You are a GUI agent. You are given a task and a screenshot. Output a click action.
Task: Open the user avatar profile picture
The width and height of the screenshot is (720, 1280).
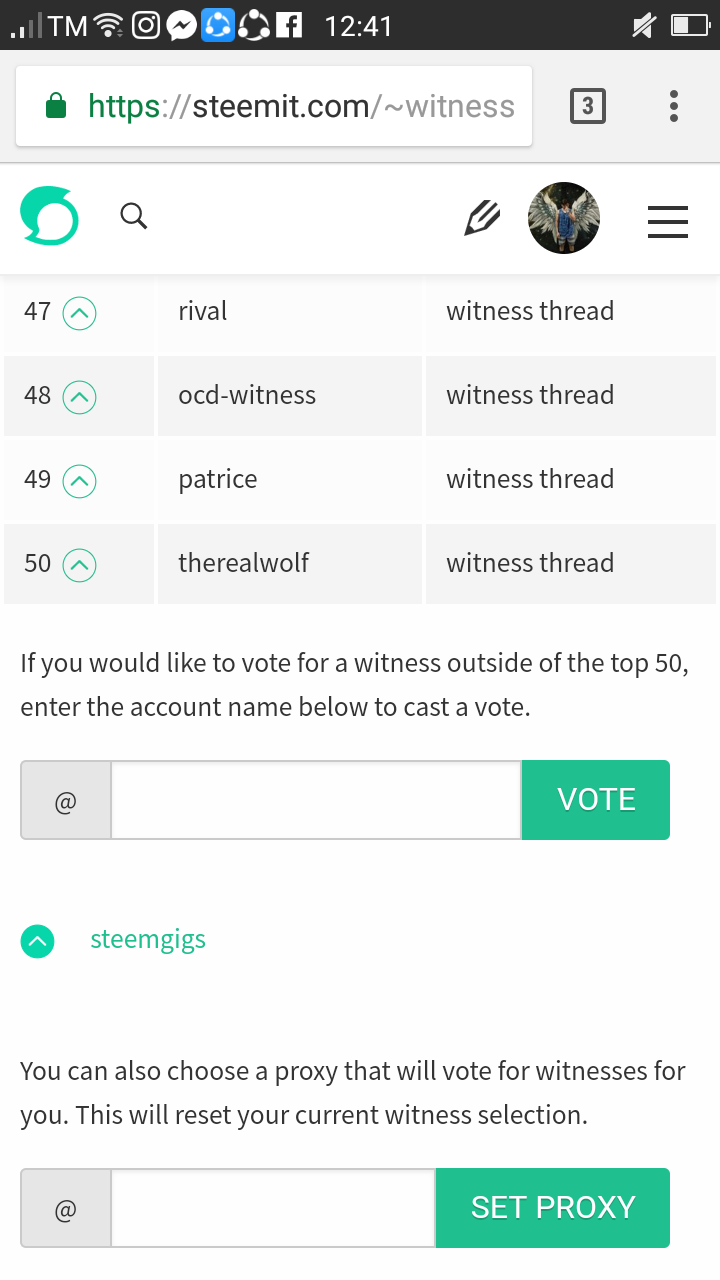(x=564, y=218)
